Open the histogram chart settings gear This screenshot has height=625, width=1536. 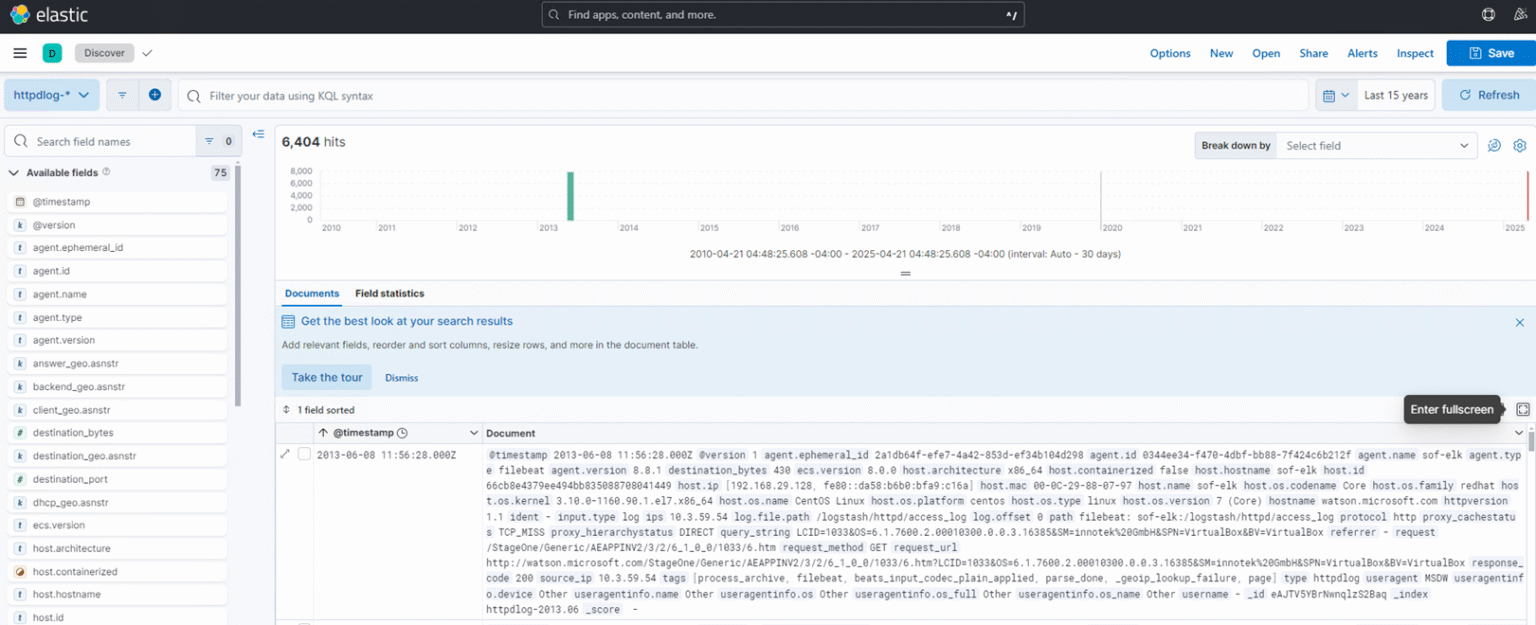1520,145
